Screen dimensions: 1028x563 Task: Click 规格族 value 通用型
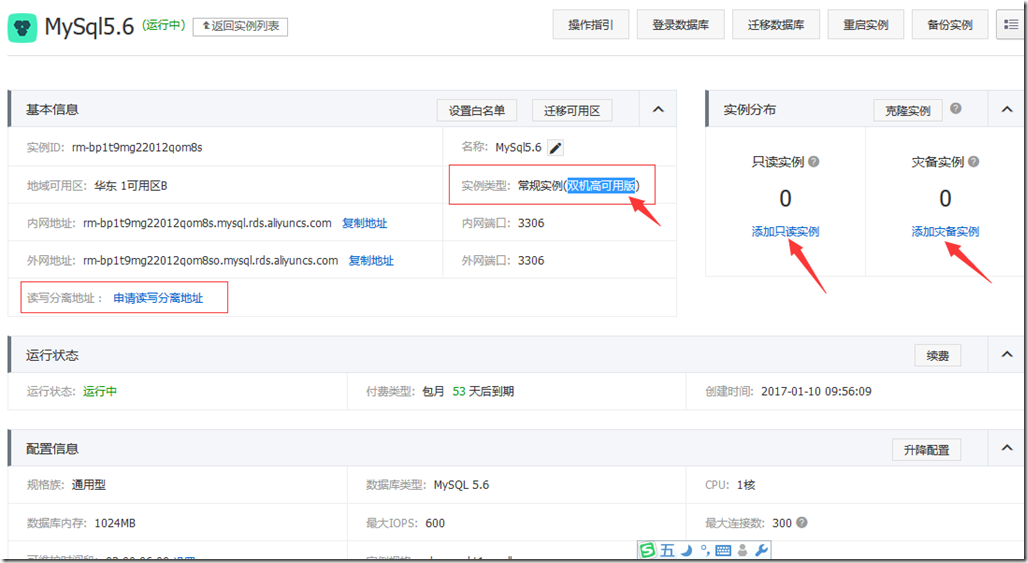pos(89,485)
